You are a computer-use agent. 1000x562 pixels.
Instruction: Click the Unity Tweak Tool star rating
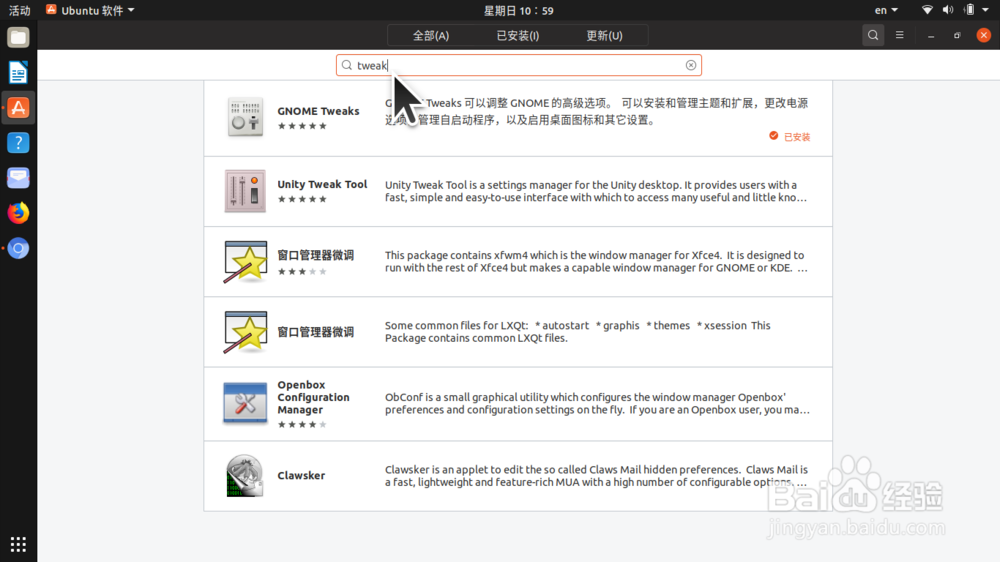click(302, 199)
